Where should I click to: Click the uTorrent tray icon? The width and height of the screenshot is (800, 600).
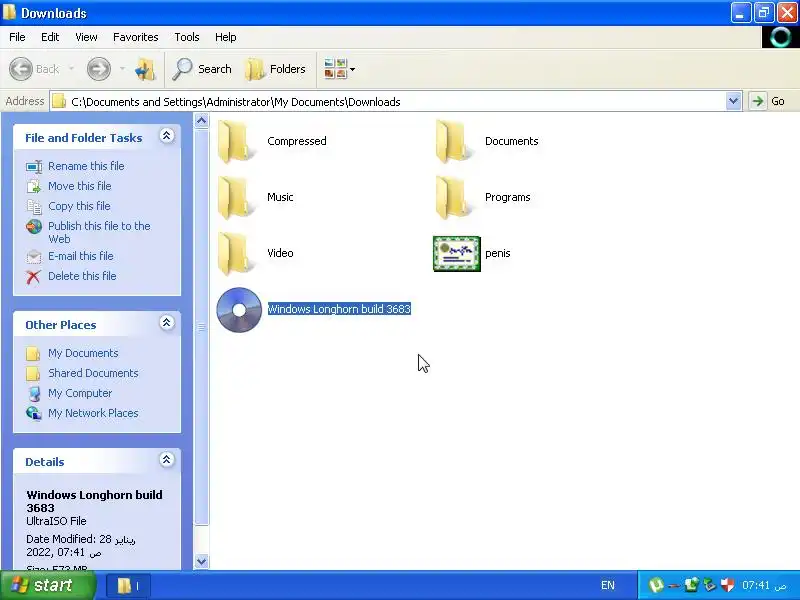[x=656, y=585]
